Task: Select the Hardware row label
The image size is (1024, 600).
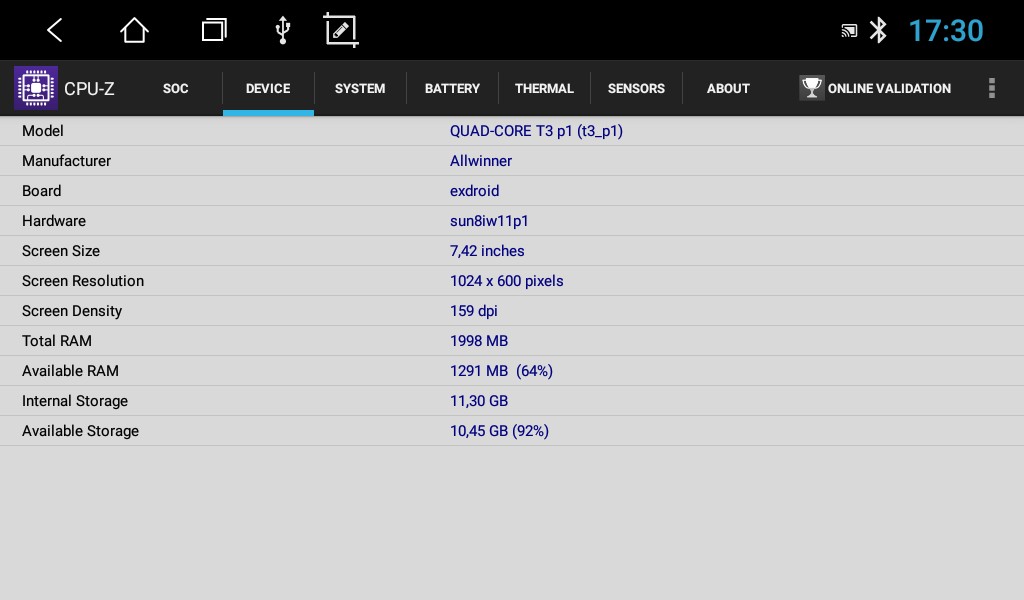Action: tap(54, 221)
